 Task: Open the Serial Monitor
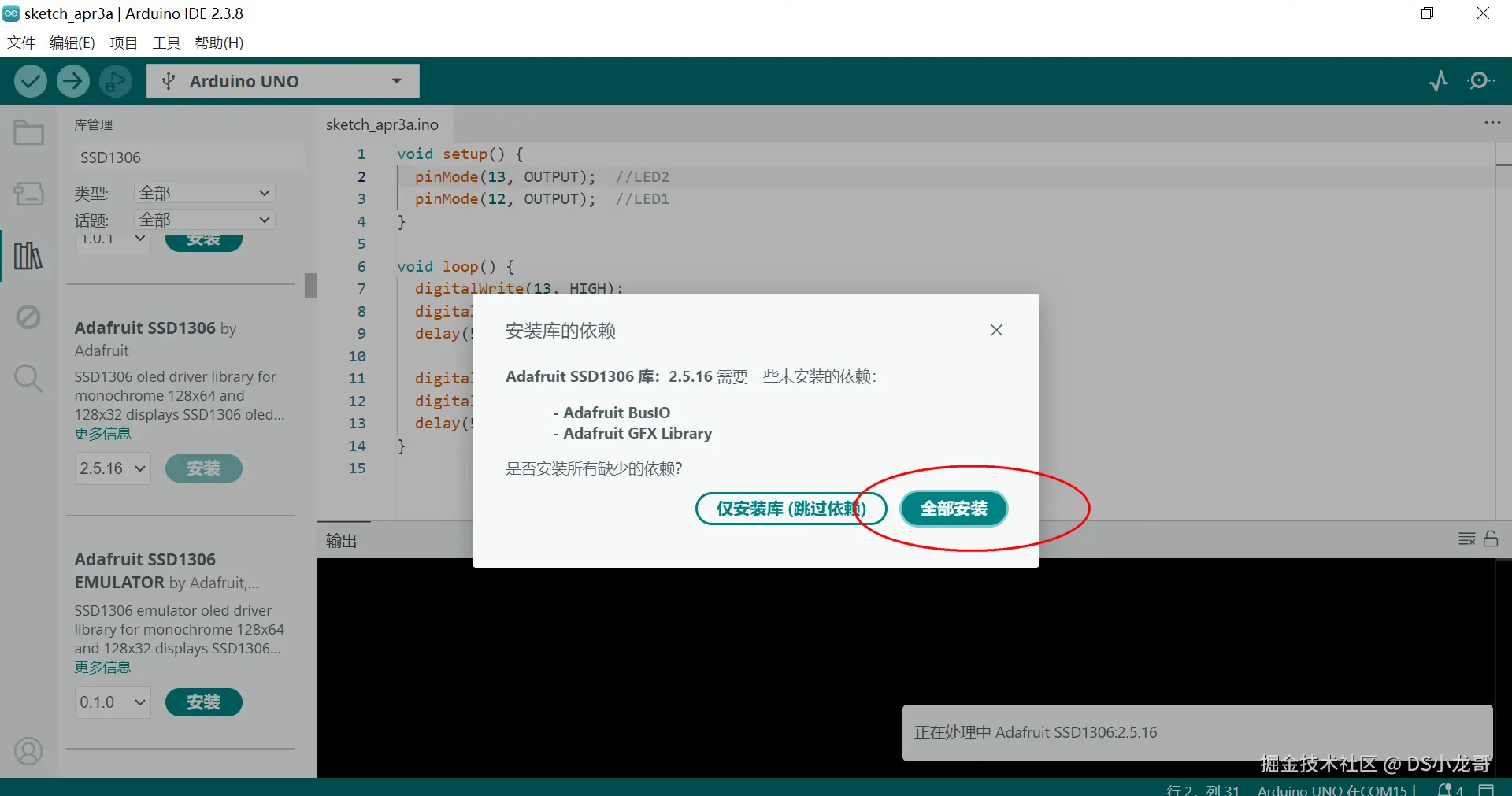click(1480, 81)
